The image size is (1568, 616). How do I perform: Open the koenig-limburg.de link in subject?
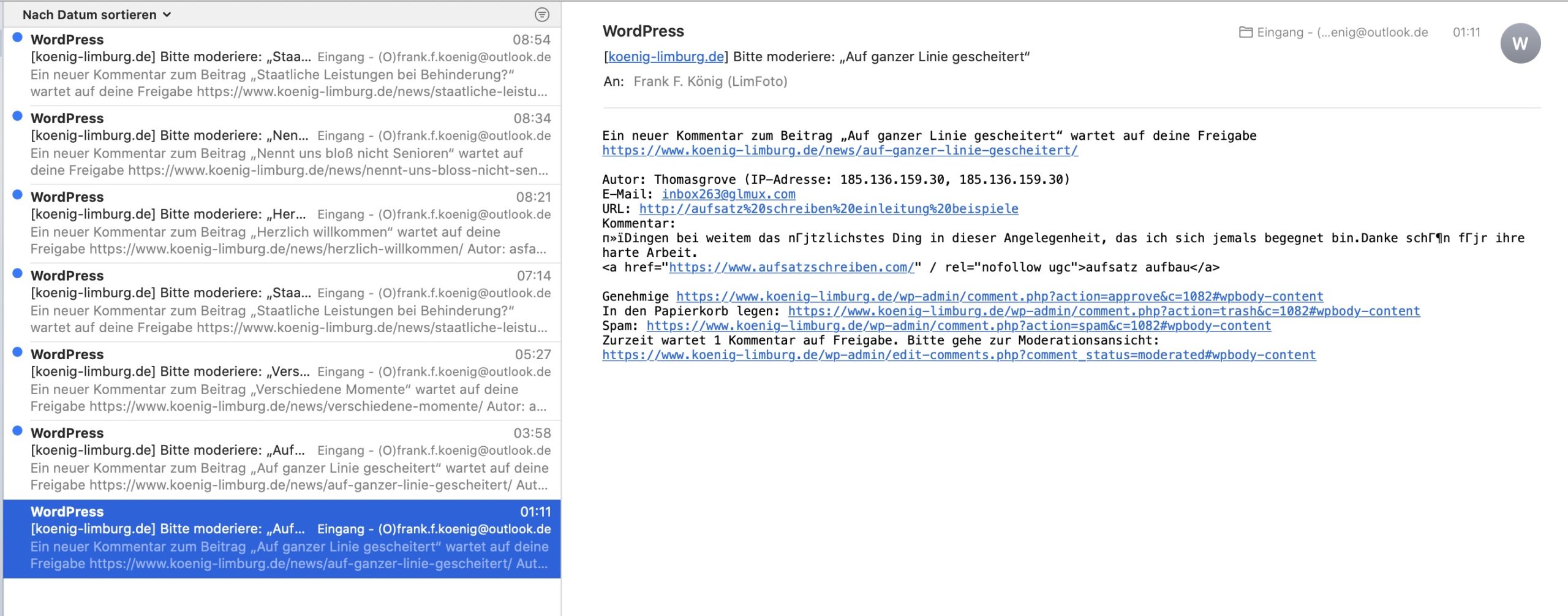pyautogui.click(x=666, y=57)
